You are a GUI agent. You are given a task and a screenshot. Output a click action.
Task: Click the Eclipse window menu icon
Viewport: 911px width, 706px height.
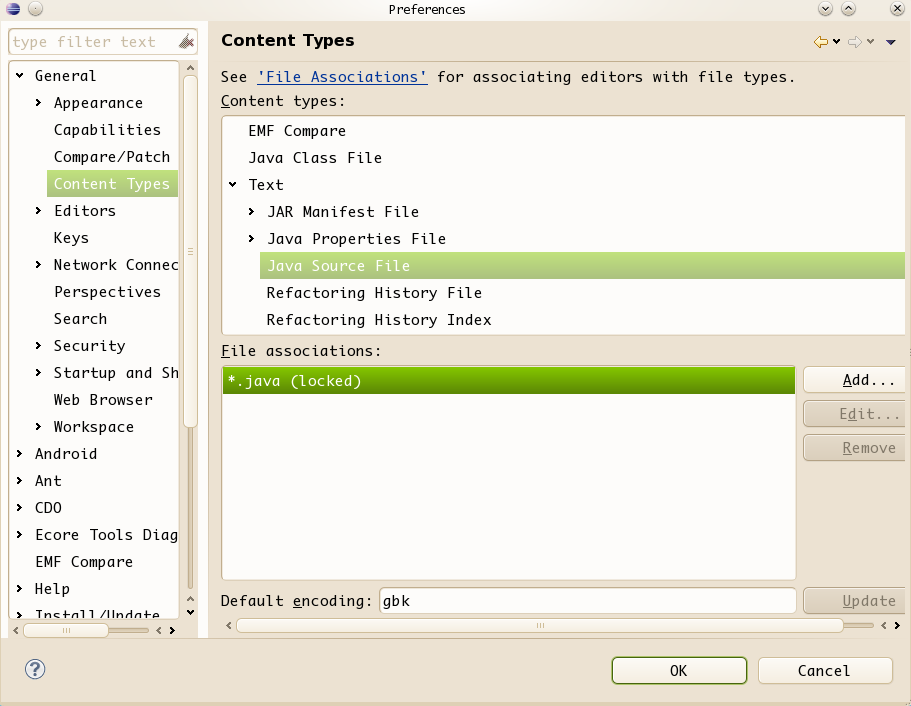point(13,9)
